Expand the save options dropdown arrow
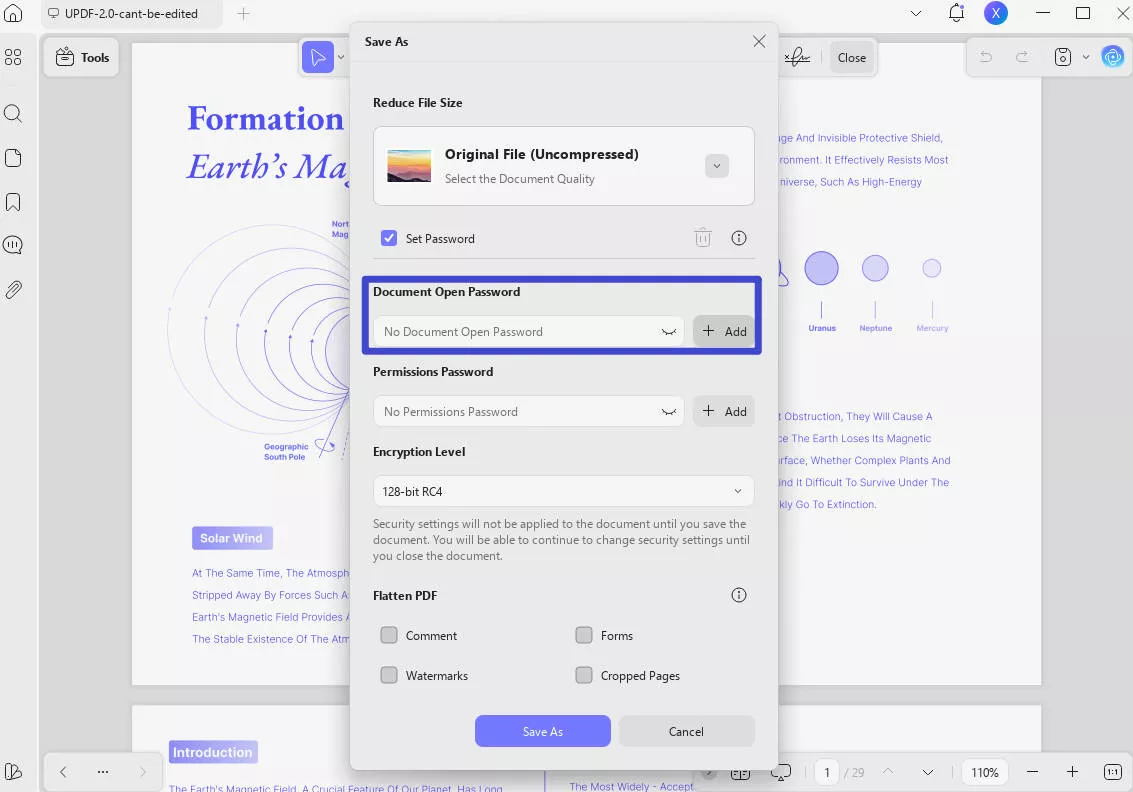 coord(1085,57)
